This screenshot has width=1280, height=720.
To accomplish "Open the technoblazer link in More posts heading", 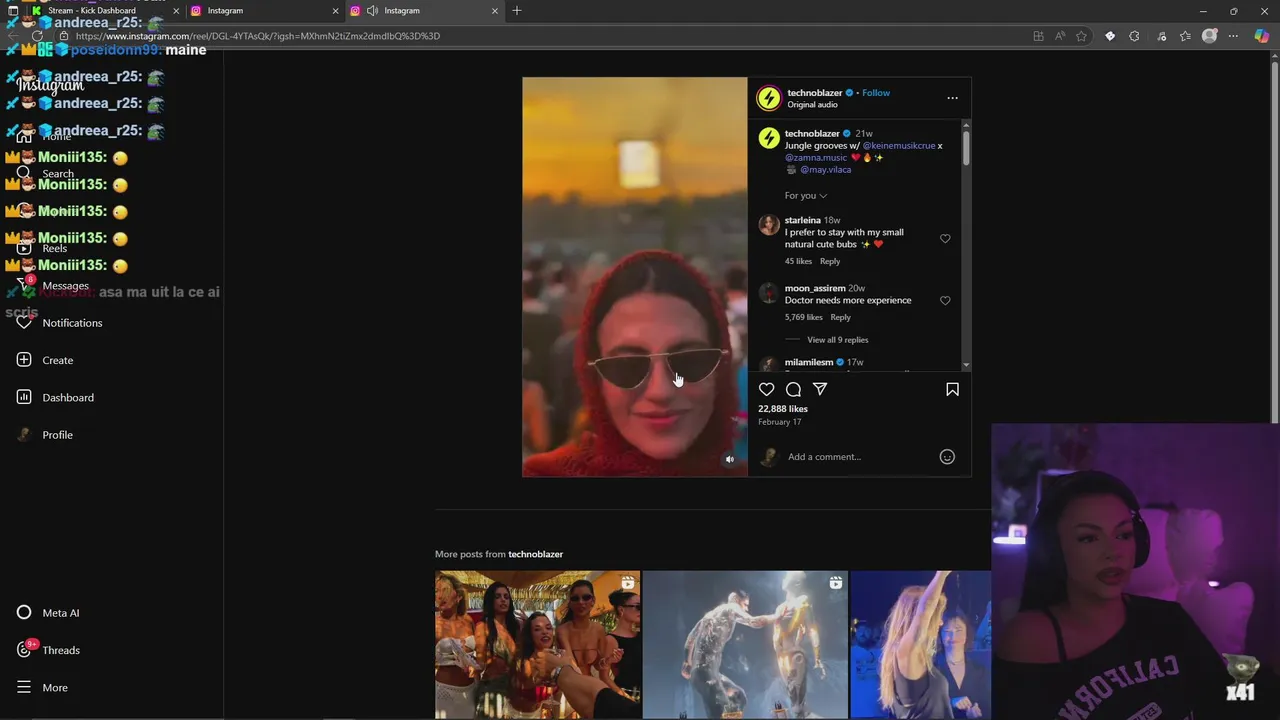I will pyautogui.click(x=536, y=554).
